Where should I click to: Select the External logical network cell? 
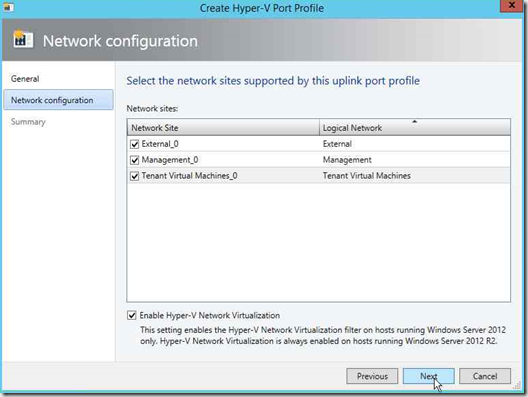pos(337,144)
